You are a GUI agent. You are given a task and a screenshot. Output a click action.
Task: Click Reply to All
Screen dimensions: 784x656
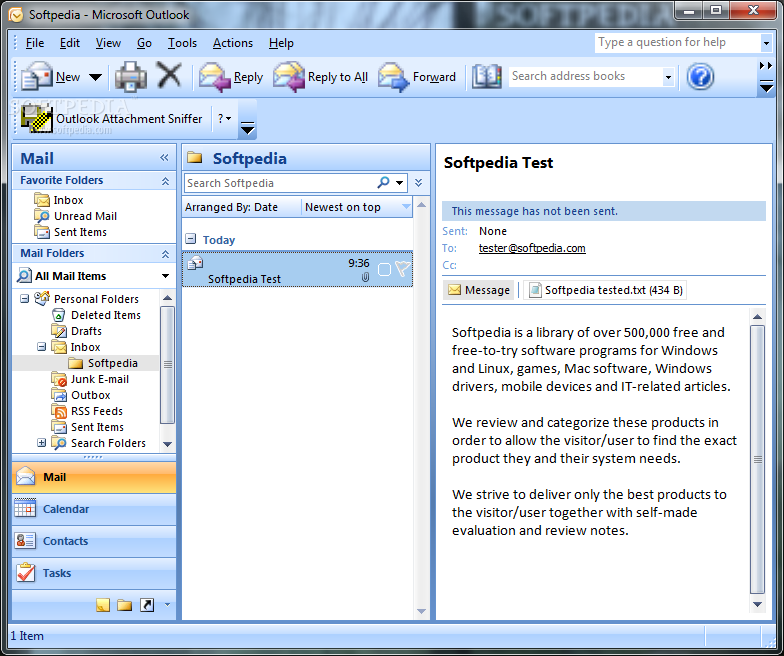pyautogui.click(x=320, y=77)
